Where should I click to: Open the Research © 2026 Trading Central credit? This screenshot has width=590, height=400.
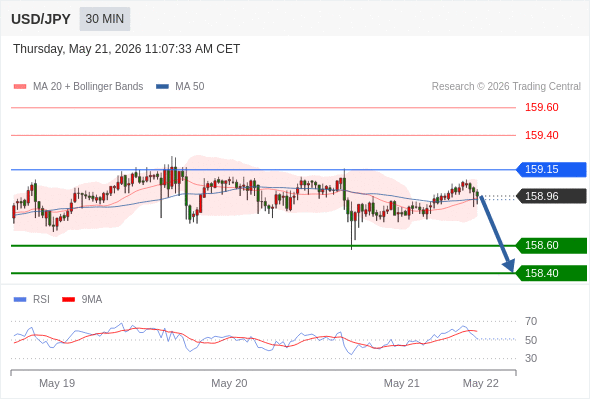click(506, 87)
